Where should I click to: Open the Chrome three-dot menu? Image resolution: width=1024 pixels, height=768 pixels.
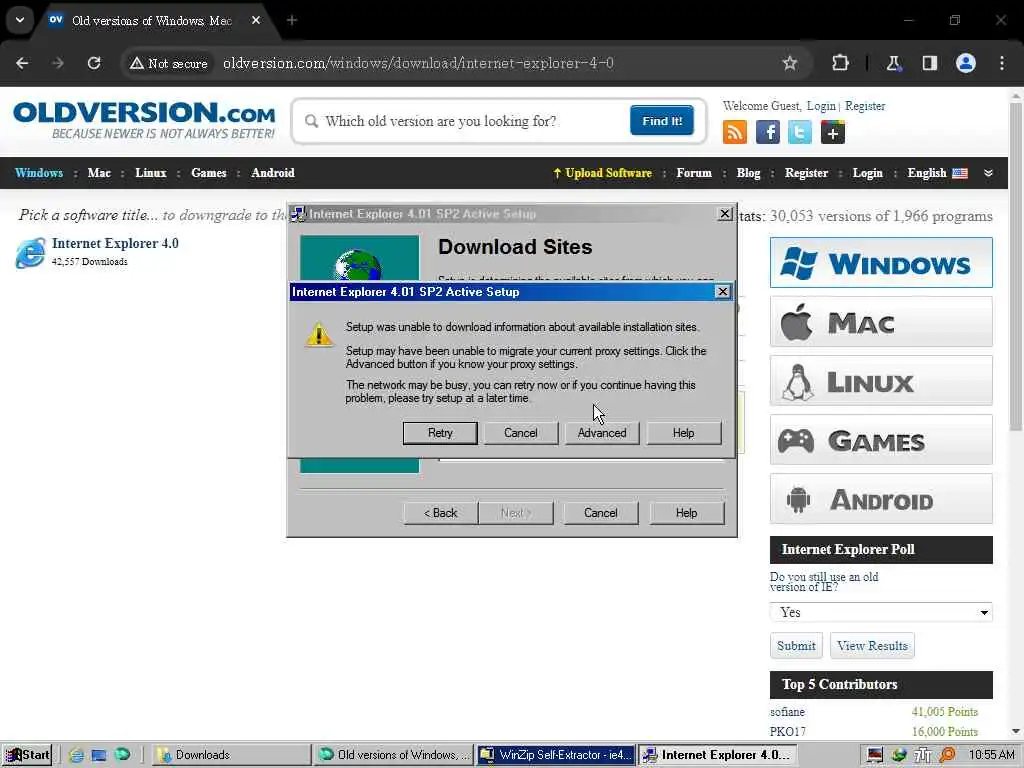1002,63
